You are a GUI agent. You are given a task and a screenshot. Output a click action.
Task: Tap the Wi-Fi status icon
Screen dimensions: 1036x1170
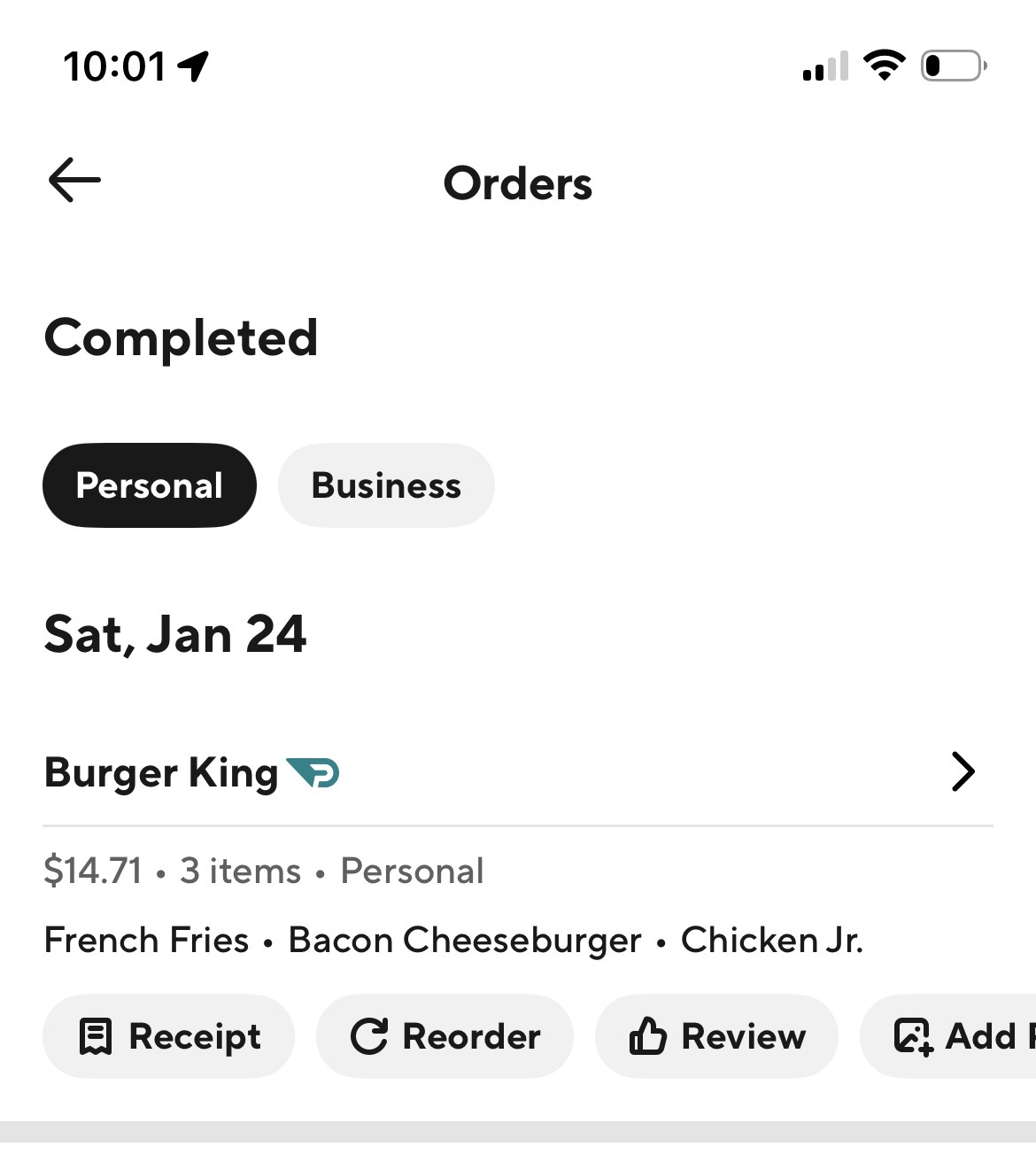pos(884,66)
